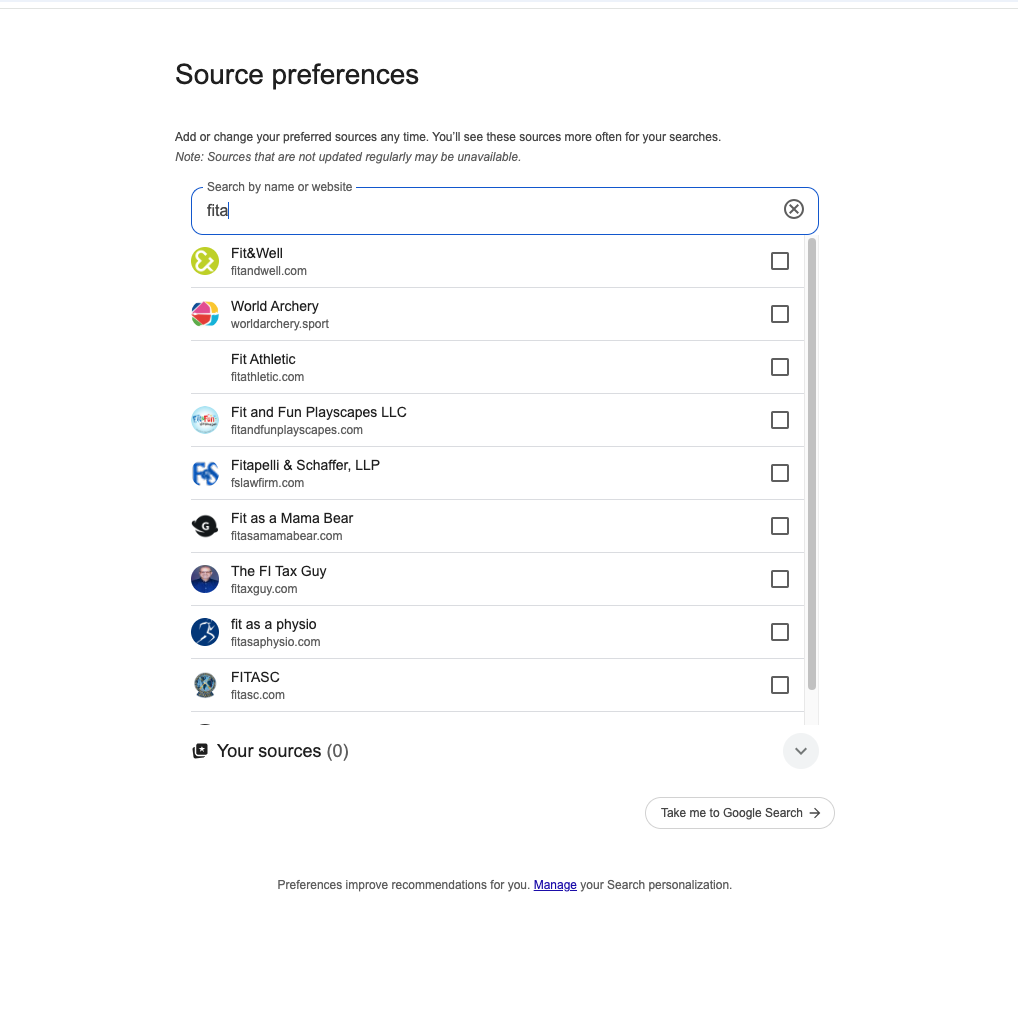Click Fit as a Mama Bear icon
The width and height of the screenshot is (1018, 1018).
point(205,526)
